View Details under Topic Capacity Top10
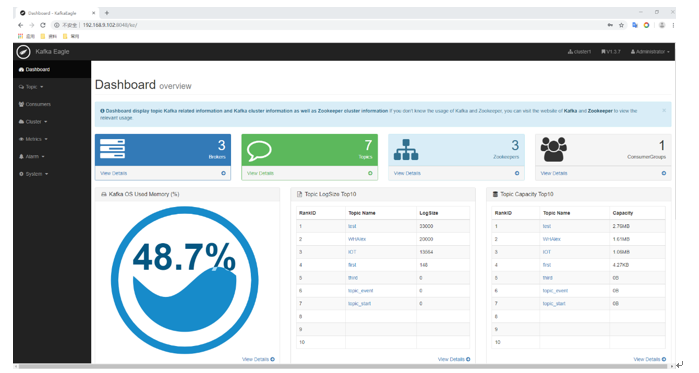This screenshot has width=699, height=373. pyautogui.click(x=650, y=359)
